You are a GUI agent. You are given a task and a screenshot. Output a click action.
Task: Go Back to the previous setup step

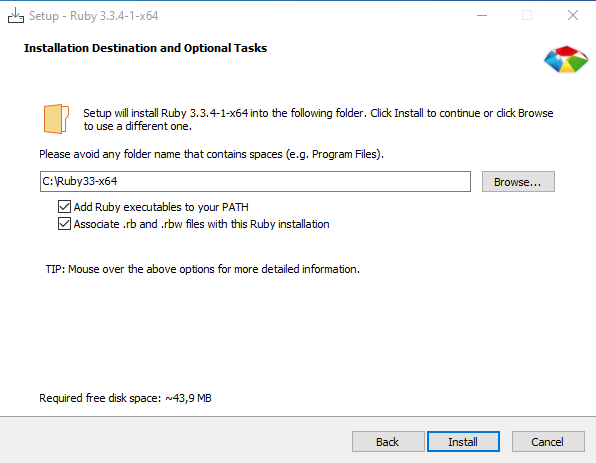coord(388,442)
